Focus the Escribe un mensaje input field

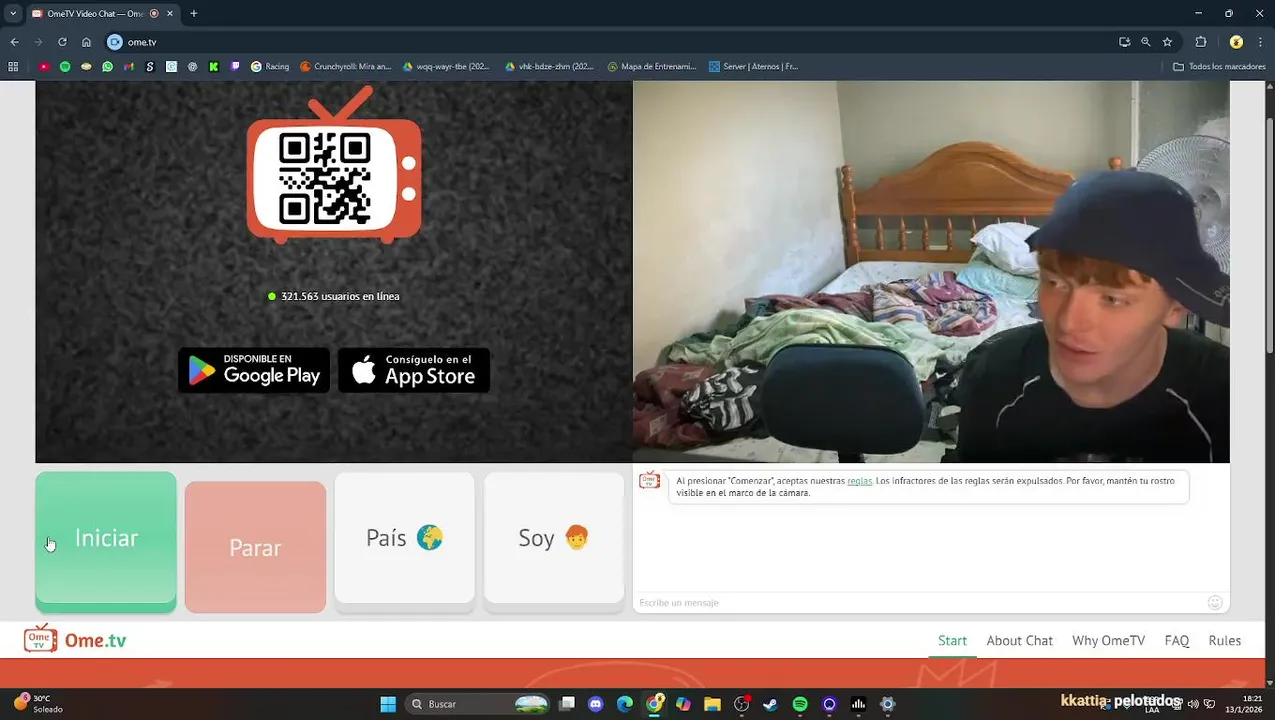pos(920,602)
